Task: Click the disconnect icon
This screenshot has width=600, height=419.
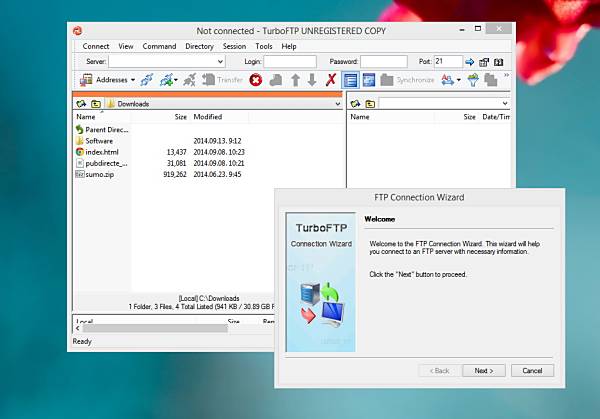Action: (189, 80)
